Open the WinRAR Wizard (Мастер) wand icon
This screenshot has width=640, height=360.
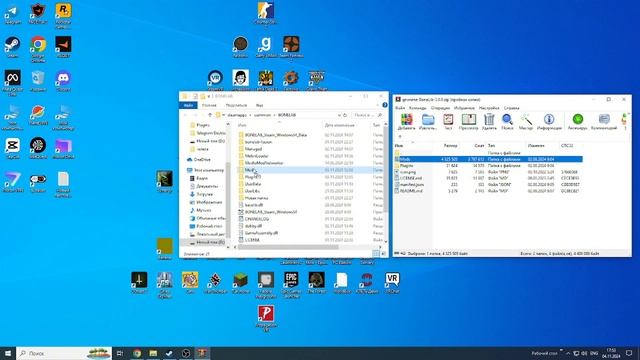[526, 122]
